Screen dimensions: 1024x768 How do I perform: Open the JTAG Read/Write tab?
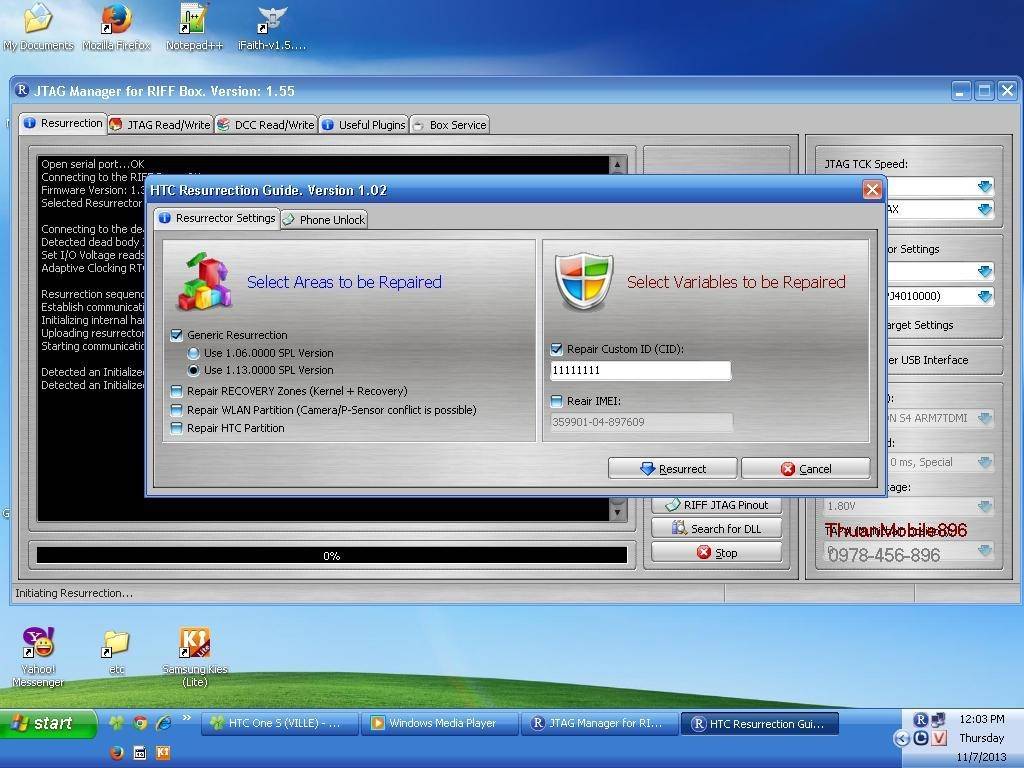click(x=160, y=125)
